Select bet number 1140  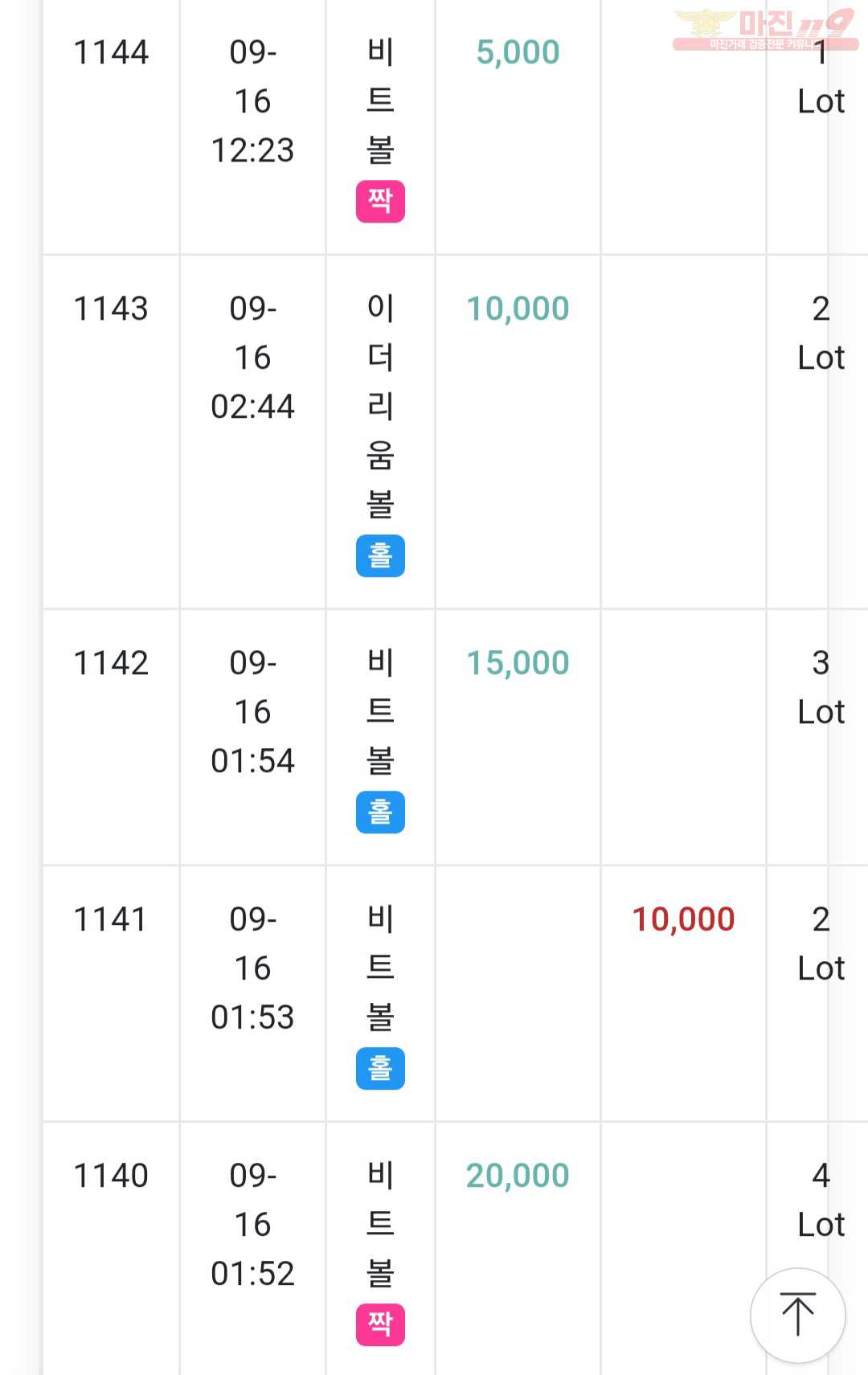[x=111, y=1176]
